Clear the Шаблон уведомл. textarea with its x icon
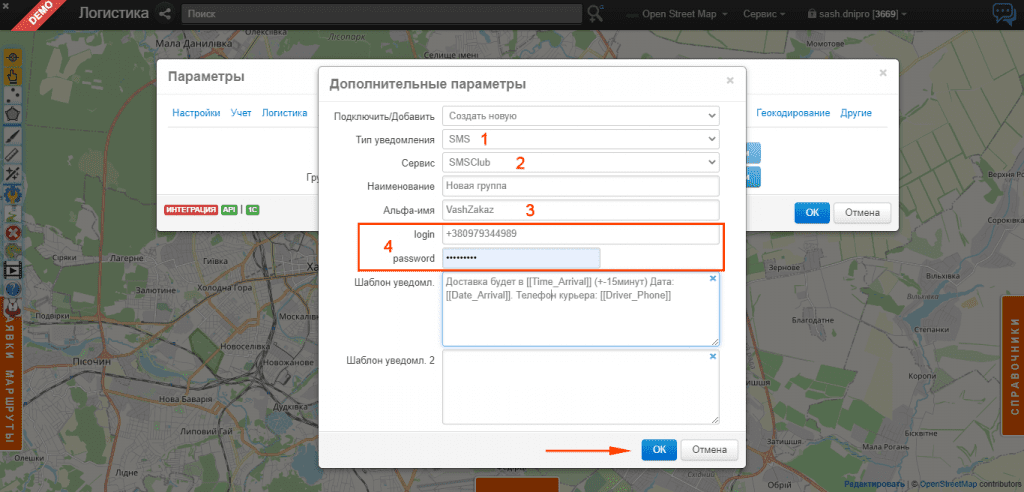Image resolution: width=1024 pixels, height=492 pixels. (712, 279)
